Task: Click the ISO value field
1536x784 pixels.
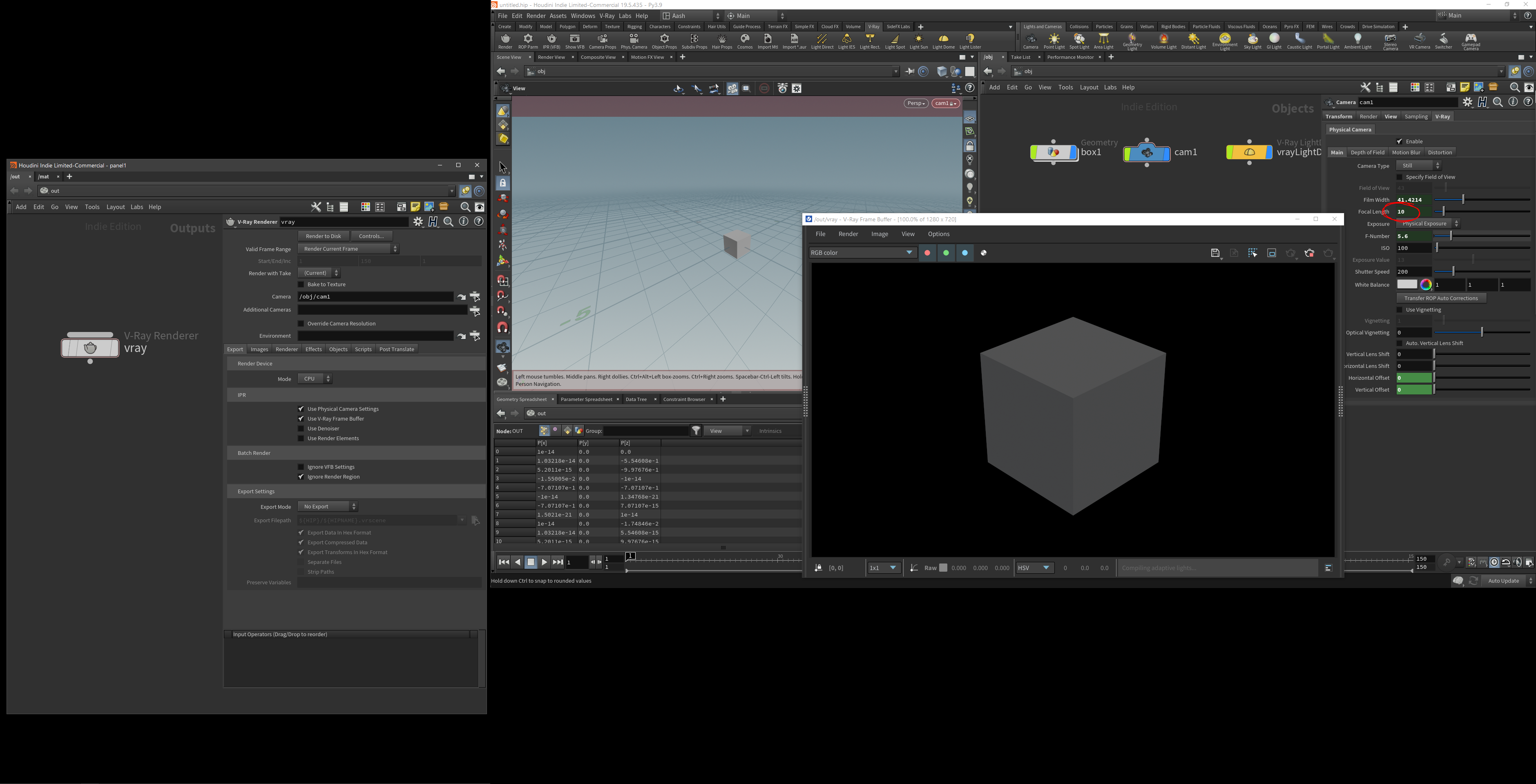Action: (1414, 248)
